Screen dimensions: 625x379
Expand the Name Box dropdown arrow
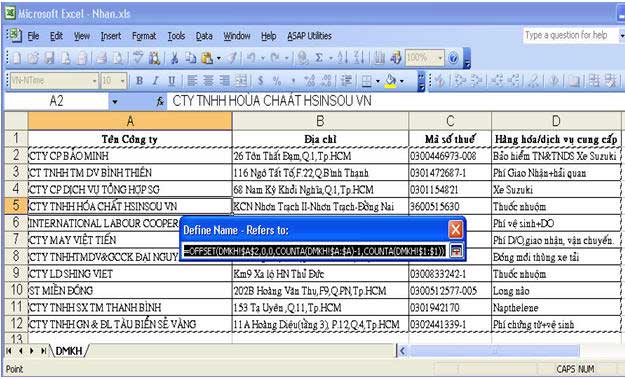point(115,102)
